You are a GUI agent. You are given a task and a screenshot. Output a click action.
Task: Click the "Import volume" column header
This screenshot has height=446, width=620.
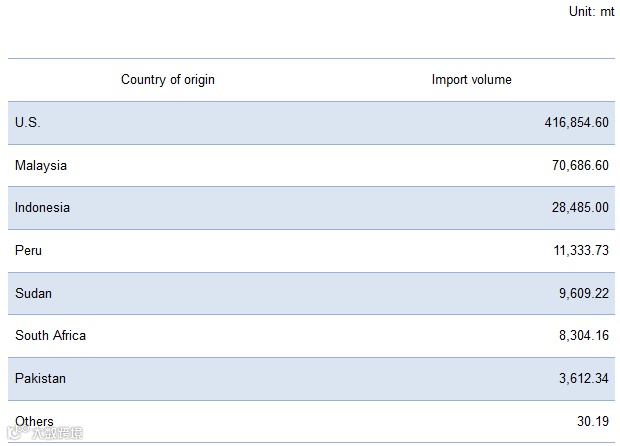[471, 80]
